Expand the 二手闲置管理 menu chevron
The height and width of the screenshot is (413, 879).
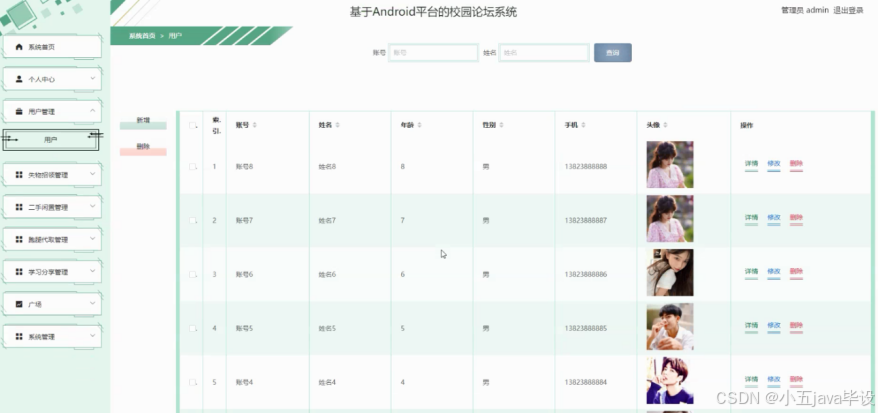[x=93, y=207]
